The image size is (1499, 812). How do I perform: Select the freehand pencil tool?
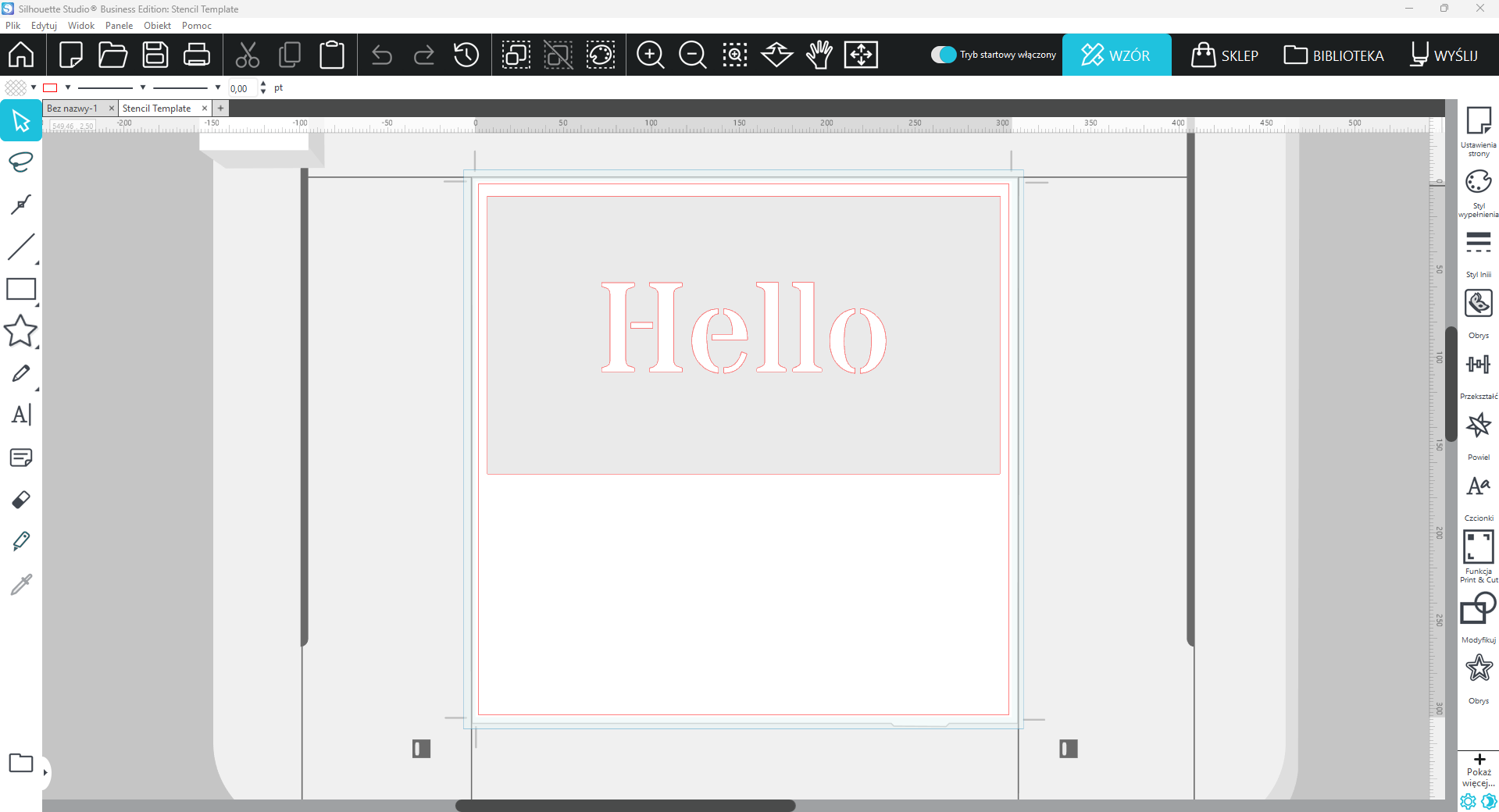tap(21, 373)
